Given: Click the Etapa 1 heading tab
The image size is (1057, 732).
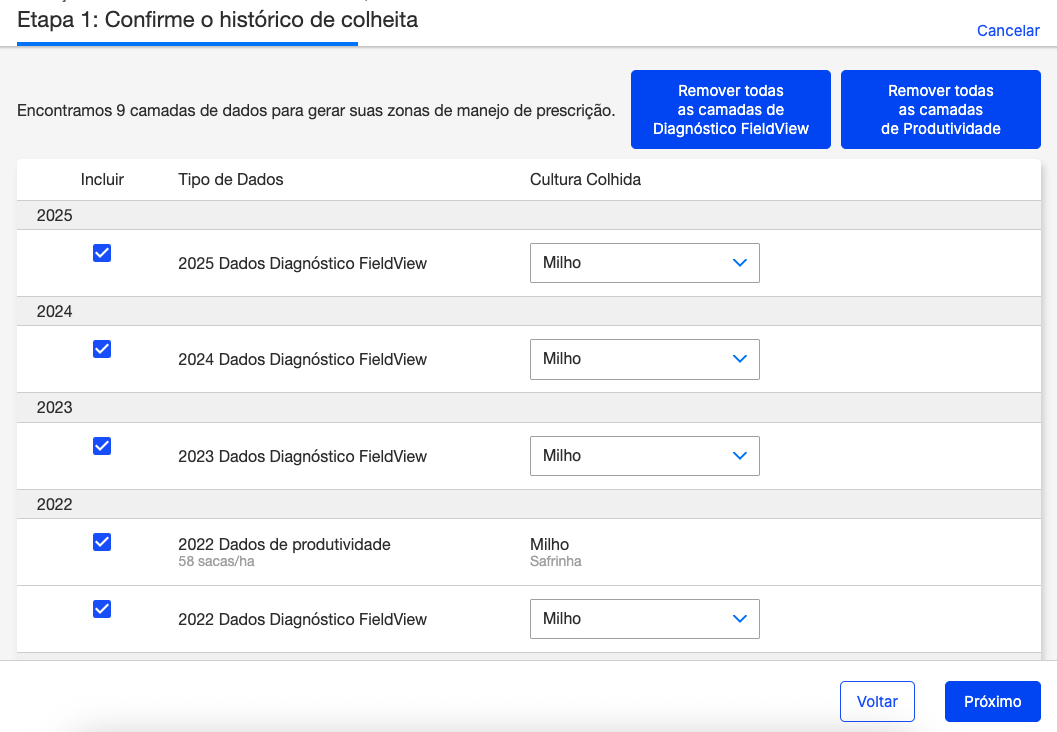Looking at the screenshot, I should point(217,20).
